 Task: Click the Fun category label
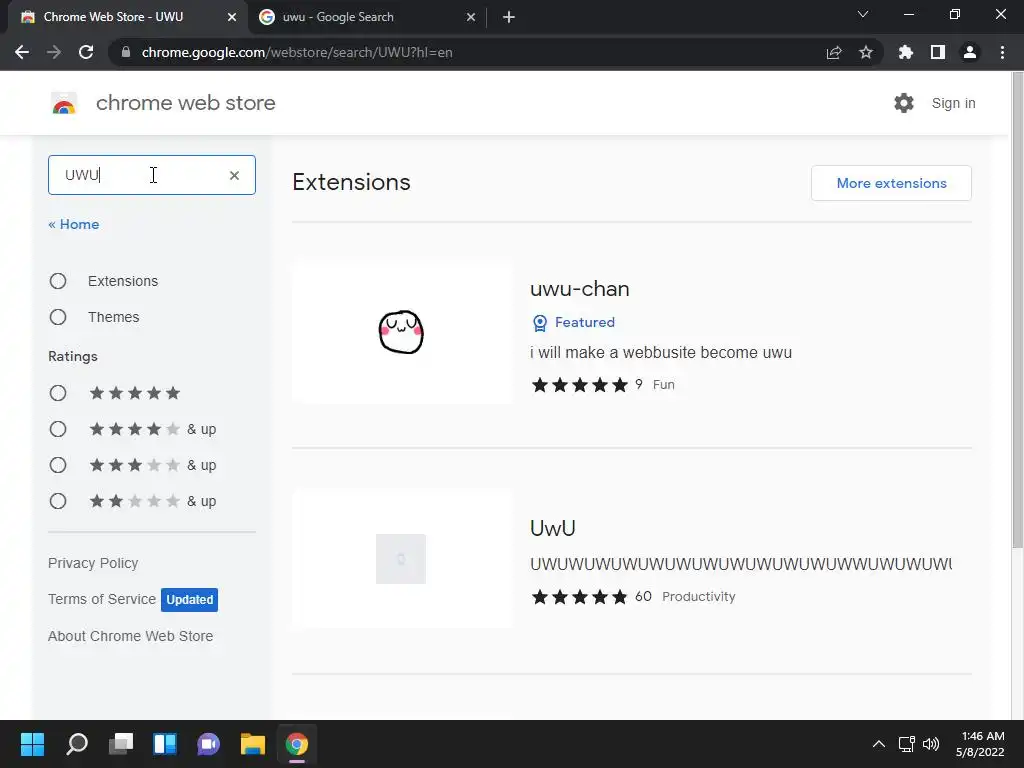tap(664, 385)
